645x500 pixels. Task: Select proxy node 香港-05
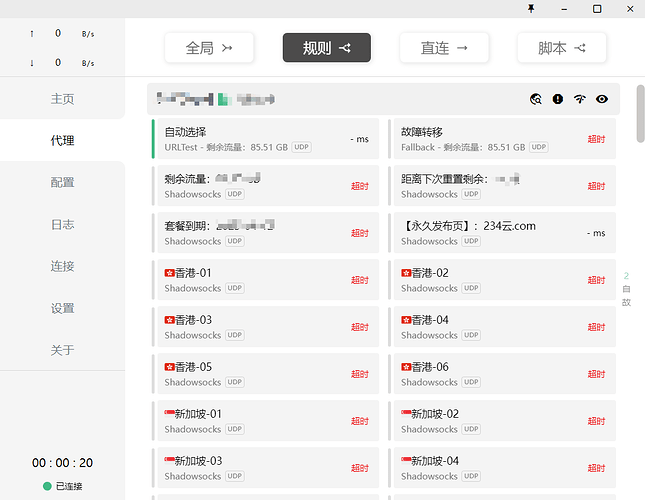pos(265,373)
